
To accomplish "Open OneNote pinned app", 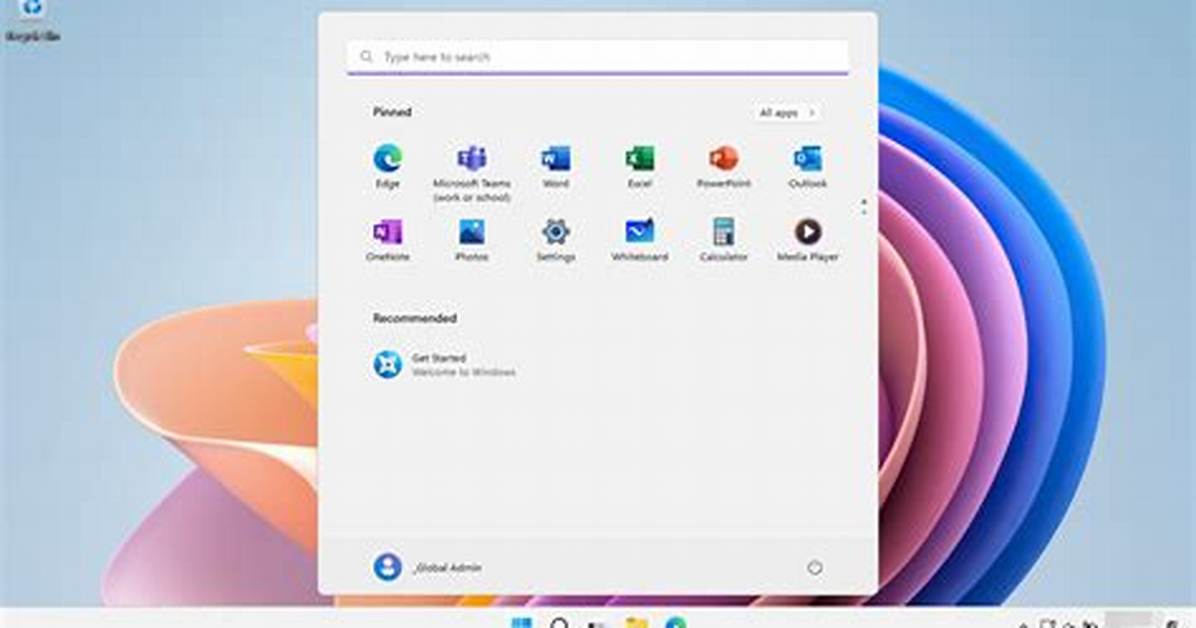I will pyautogui.click(x=387, y=240).
